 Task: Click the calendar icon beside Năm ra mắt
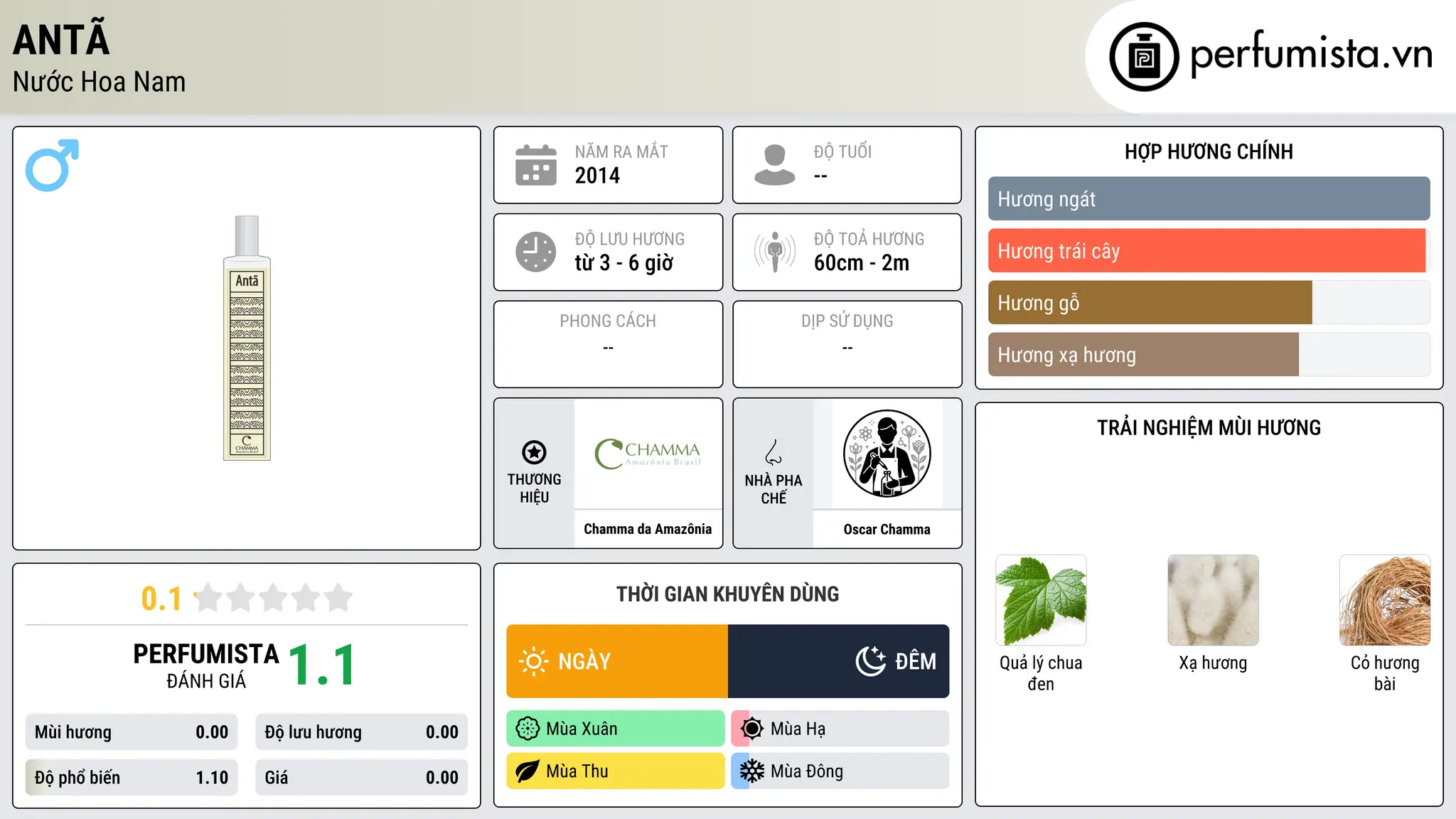pyautogui.click(x=536, y=165)
